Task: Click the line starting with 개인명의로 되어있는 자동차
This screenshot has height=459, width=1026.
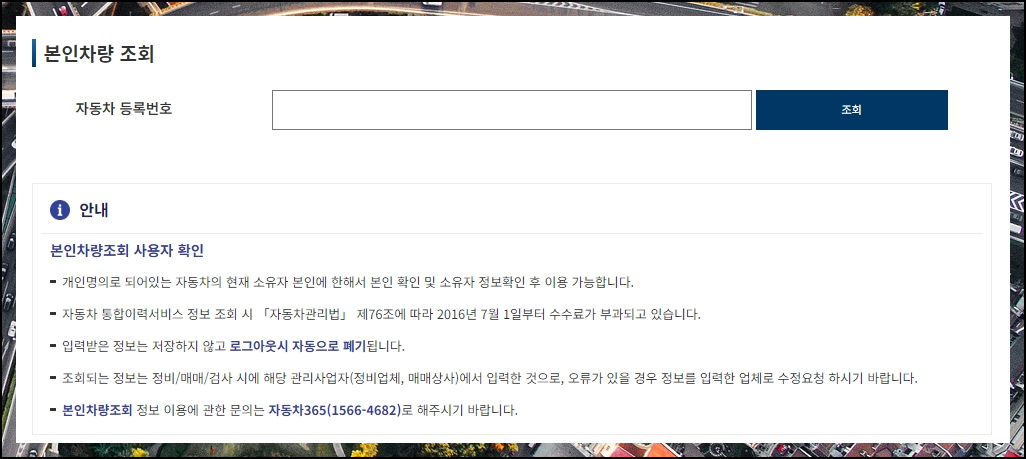Action: click(x=348, y=283)
